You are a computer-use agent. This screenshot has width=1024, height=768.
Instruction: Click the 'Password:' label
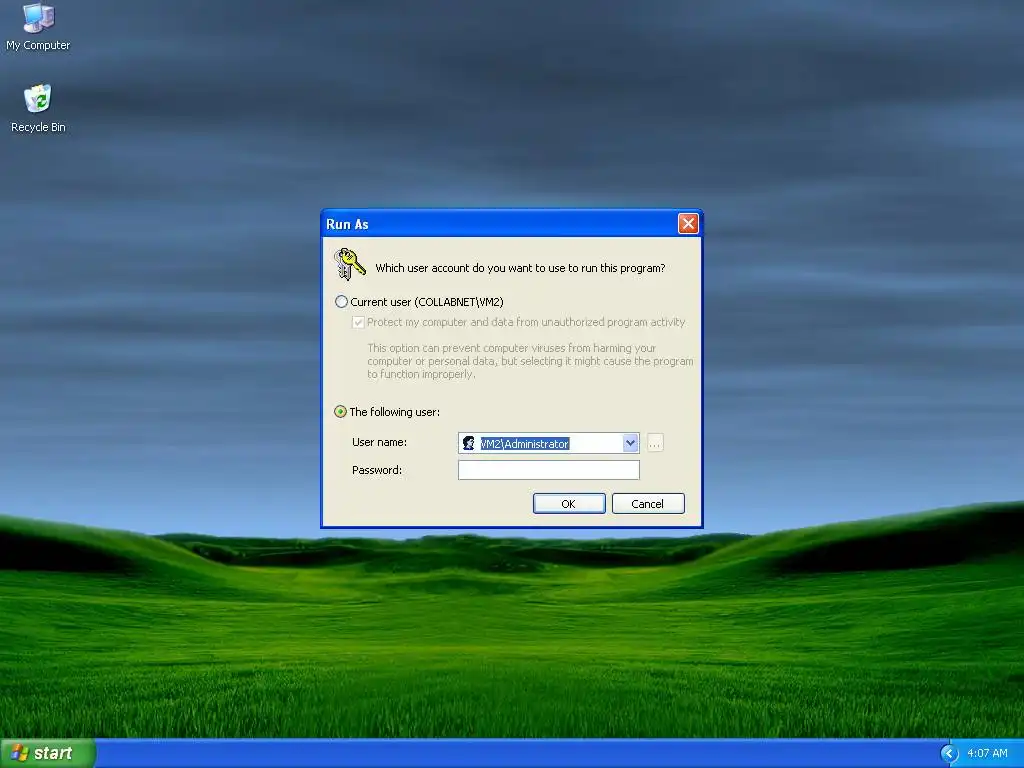click(x=377, y=470)
